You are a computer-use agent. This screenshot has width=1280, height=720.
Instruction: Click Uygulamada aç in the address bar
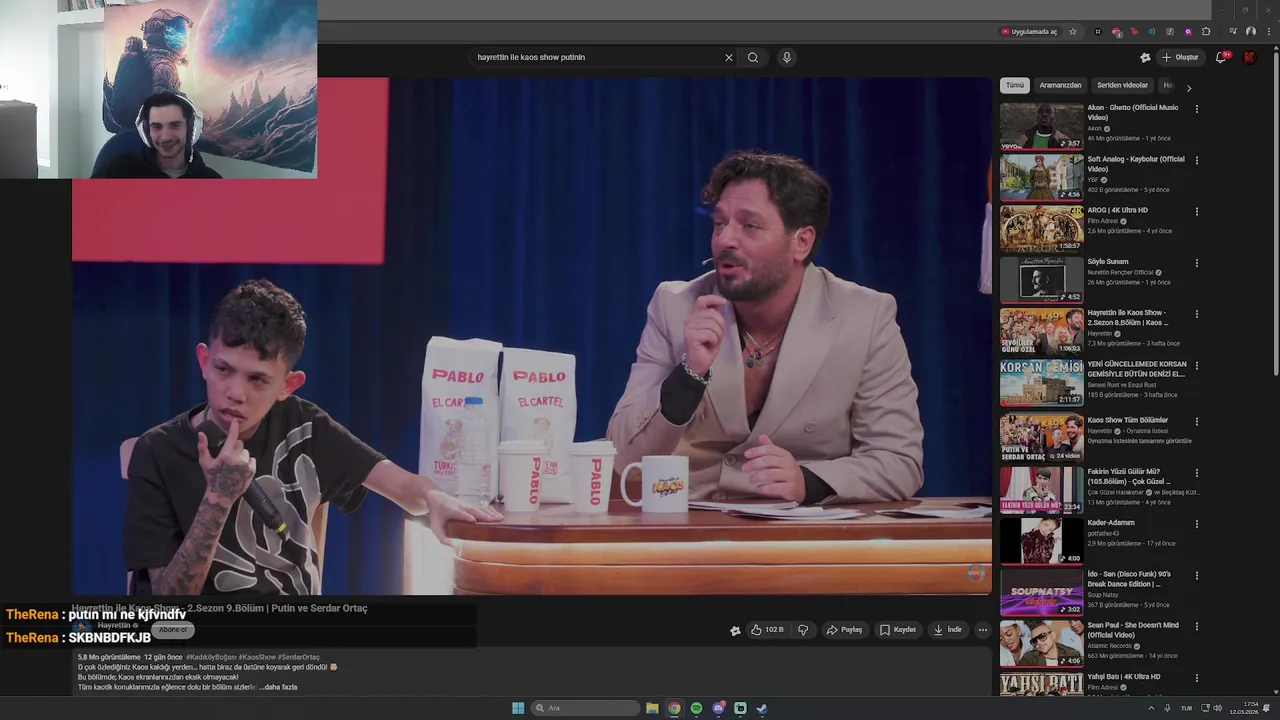[1029, 31]
